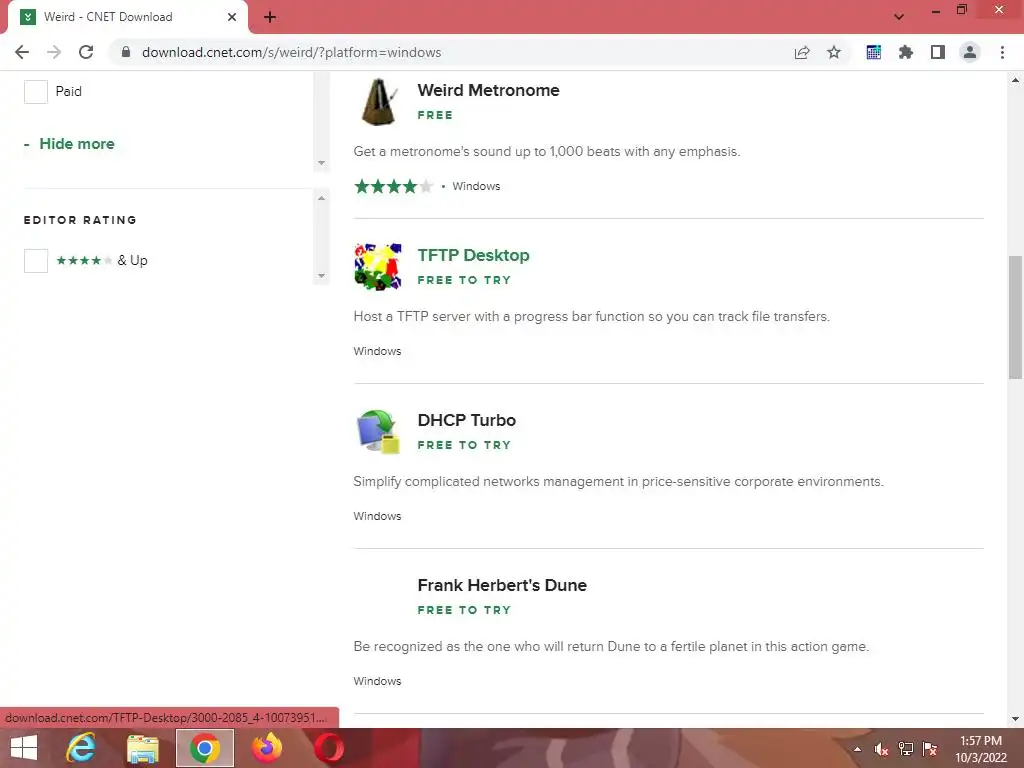Open the Weird Metronome title link
Viewport: 1024px width, 768px height.
pos(488,90)
